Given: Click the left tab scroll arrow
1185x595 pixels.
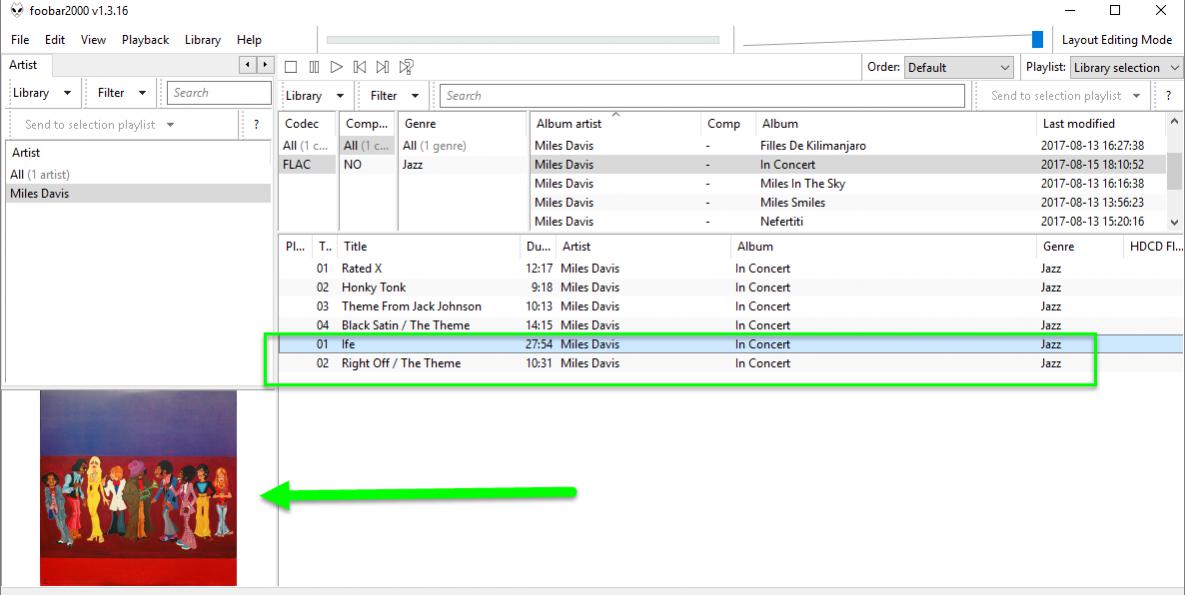Looking at the screenshot, I should coord(248,65).
